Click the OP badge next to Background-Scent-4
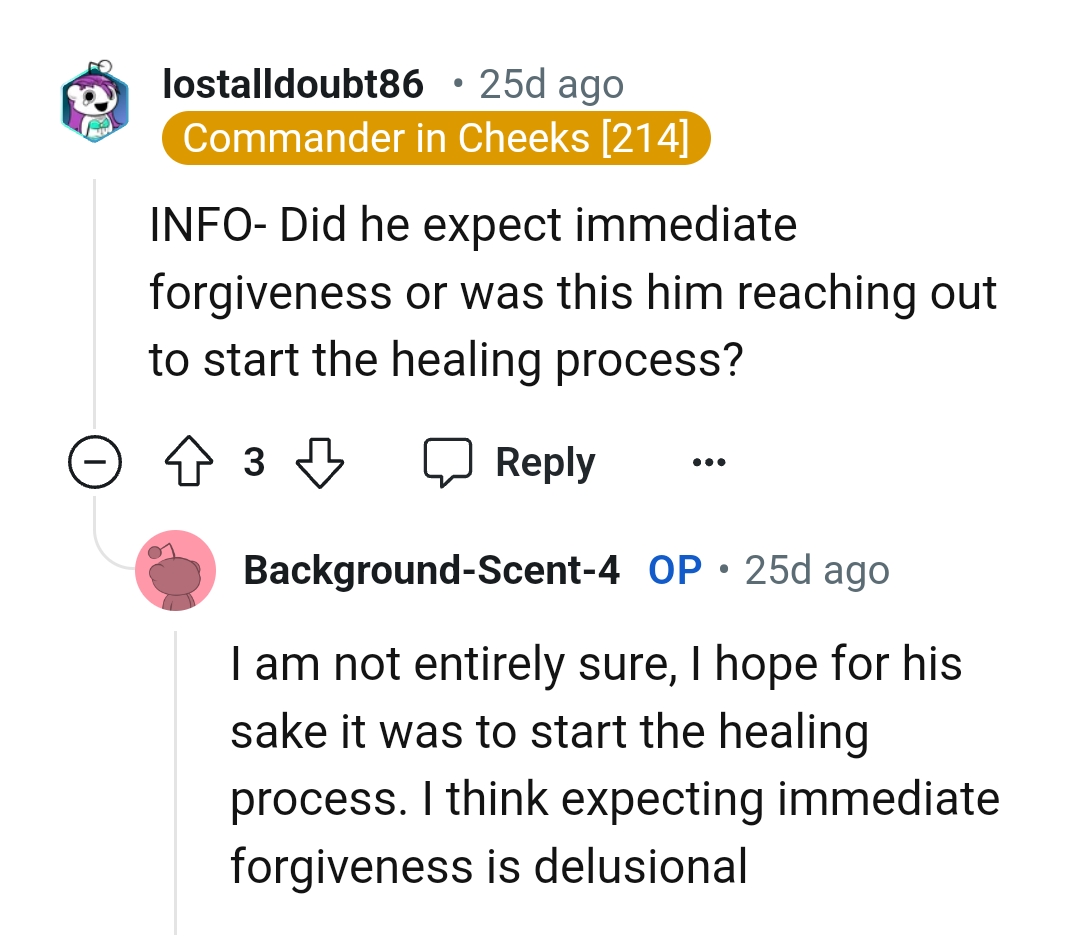 pyautogui.click(x=674, y=569)
